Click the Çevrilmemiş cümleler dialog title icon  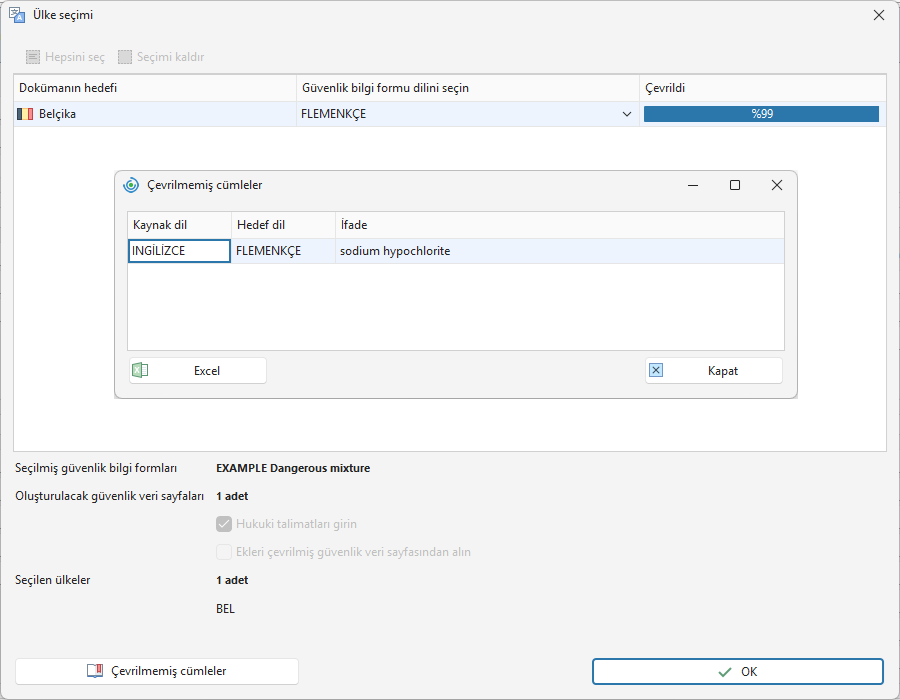pyautogui.click(x=131, y=185)
